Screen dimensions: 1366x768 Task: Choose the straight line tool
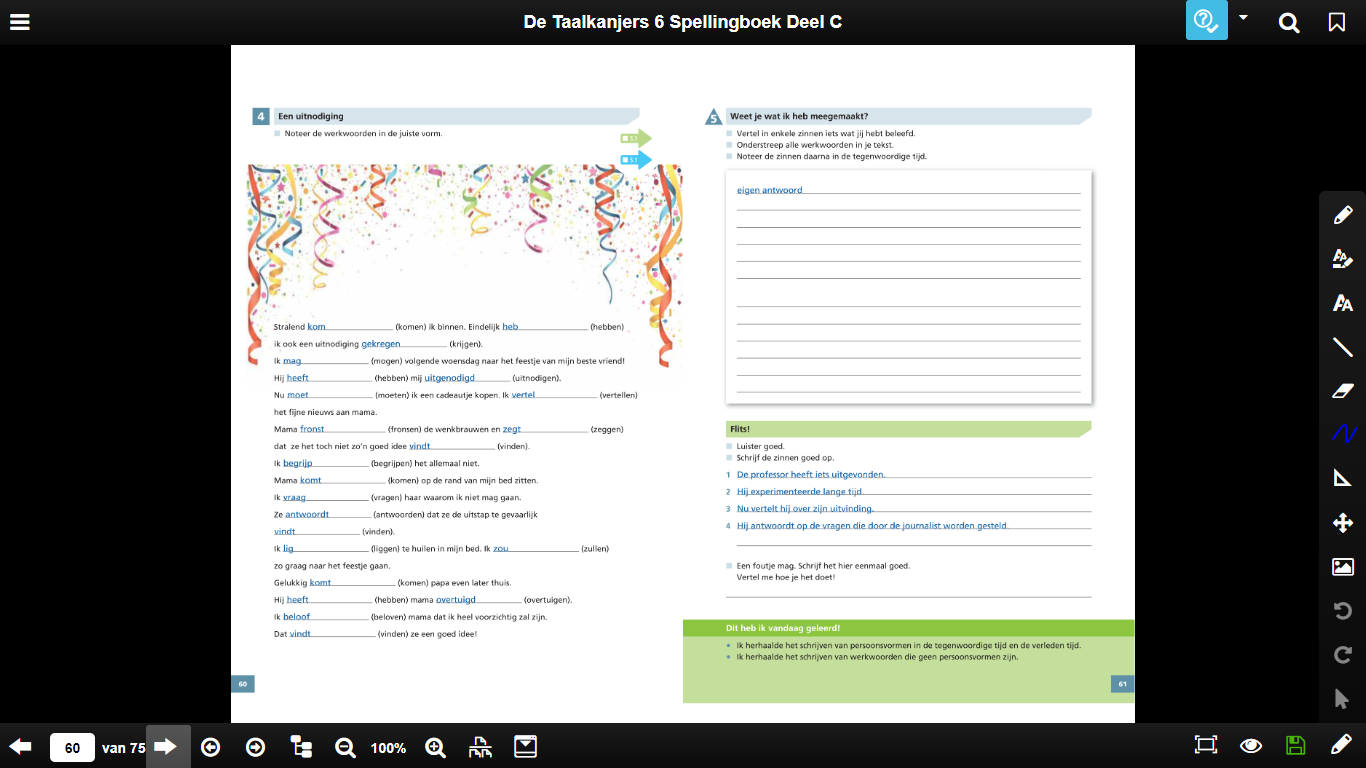tap(1343, 346)
